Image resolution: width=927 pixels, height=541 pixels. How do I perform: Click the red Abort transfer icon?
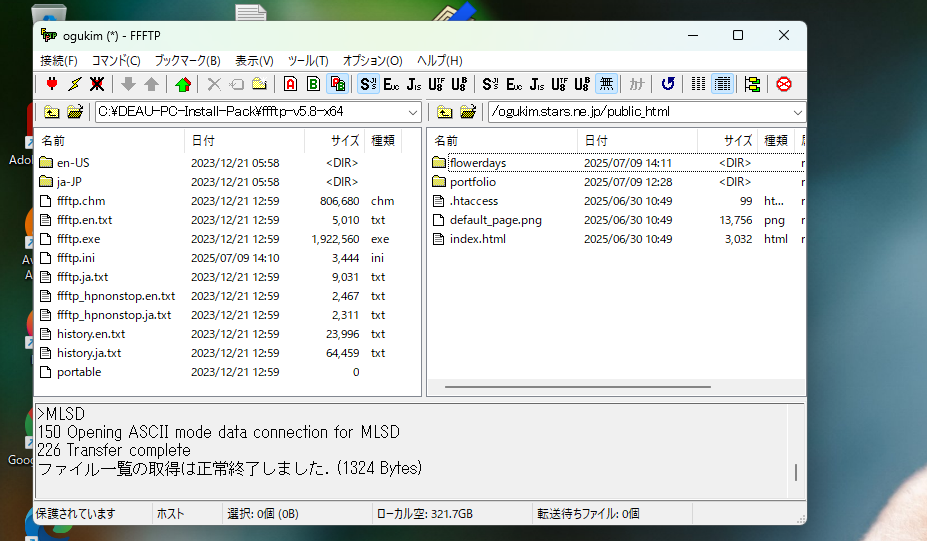[784, 84]
